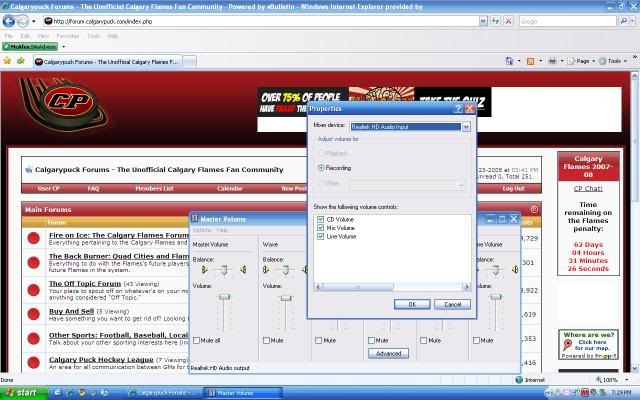640x400 pixels.
Task: Click the Advanced button in Master Volume
Action: (388, 353)
